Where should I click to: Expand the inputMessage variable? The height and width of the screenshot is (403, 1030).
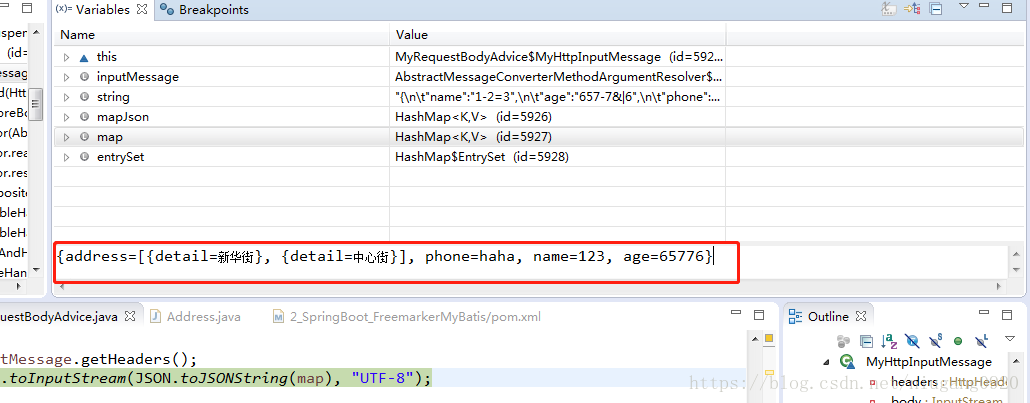pos(66,78)
